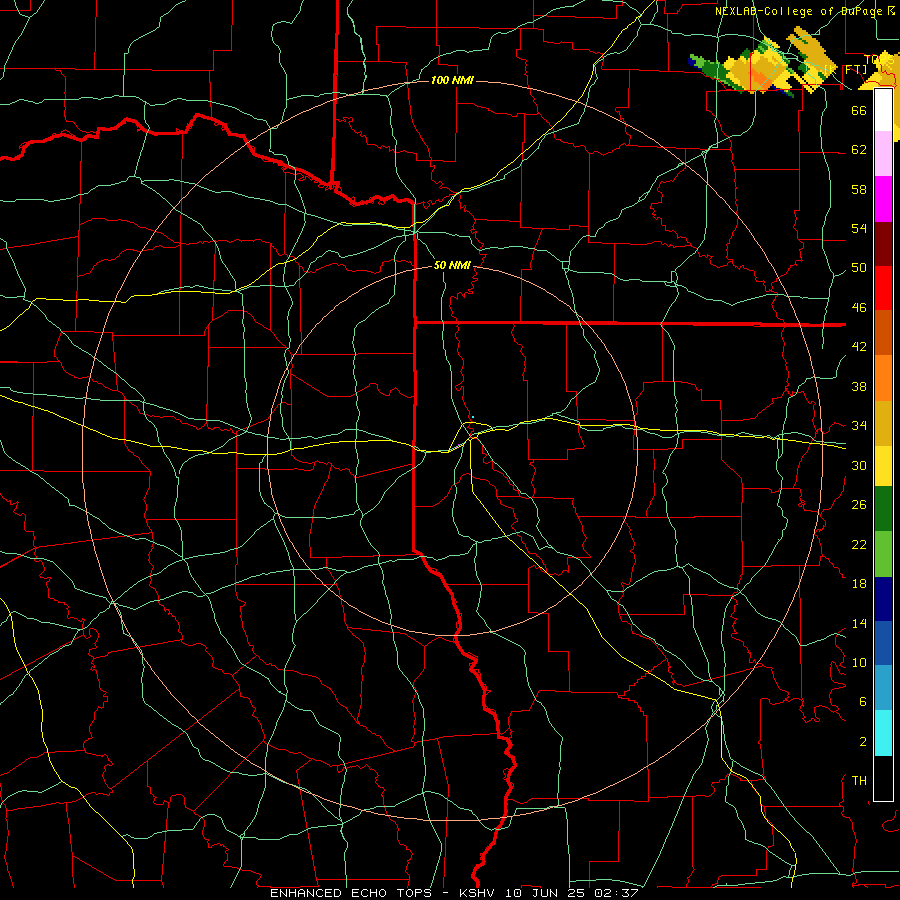Click the legend value "2"
Screen dimensions: 900x900
click(863, 742)
